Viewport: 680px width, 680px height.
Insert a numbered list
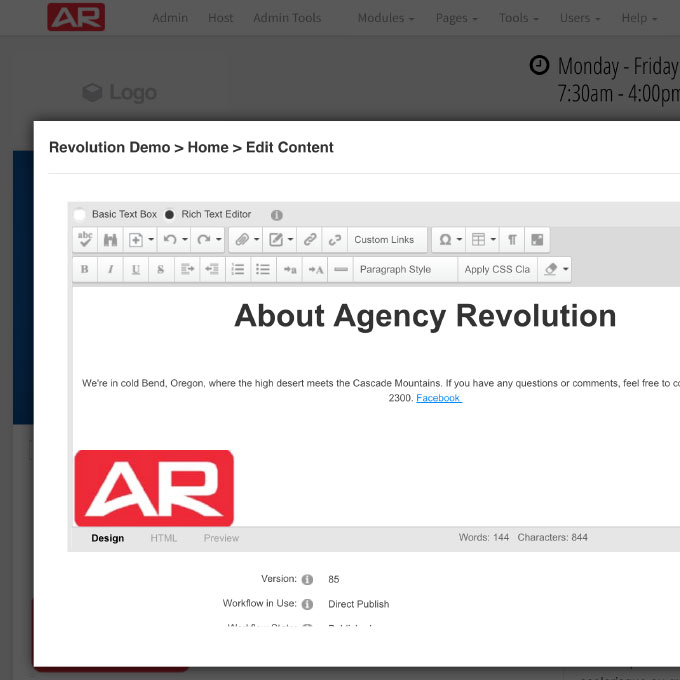[238, 269]
